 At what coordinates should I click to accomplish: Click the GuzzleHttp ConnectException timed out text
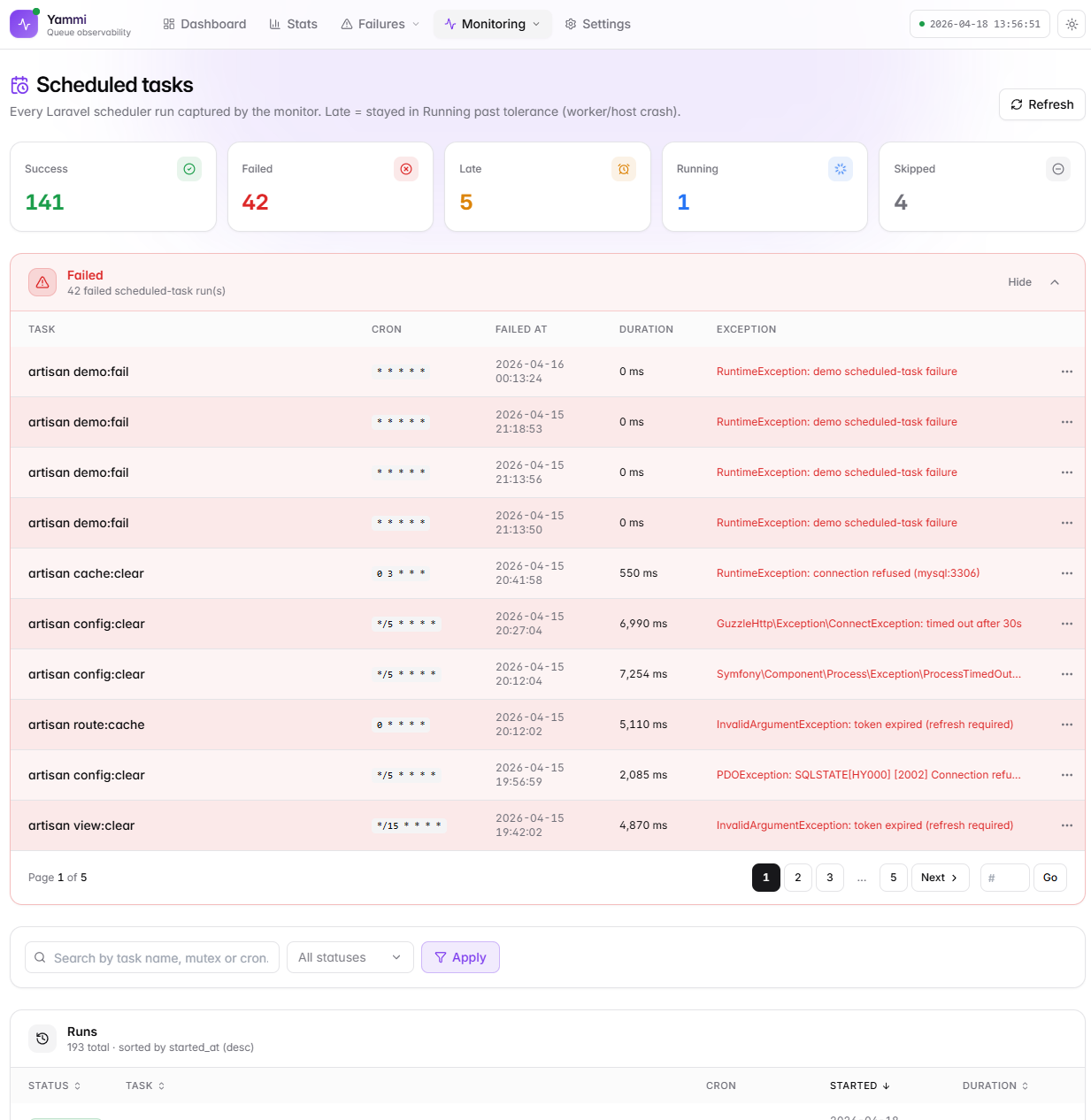(869, 624)
